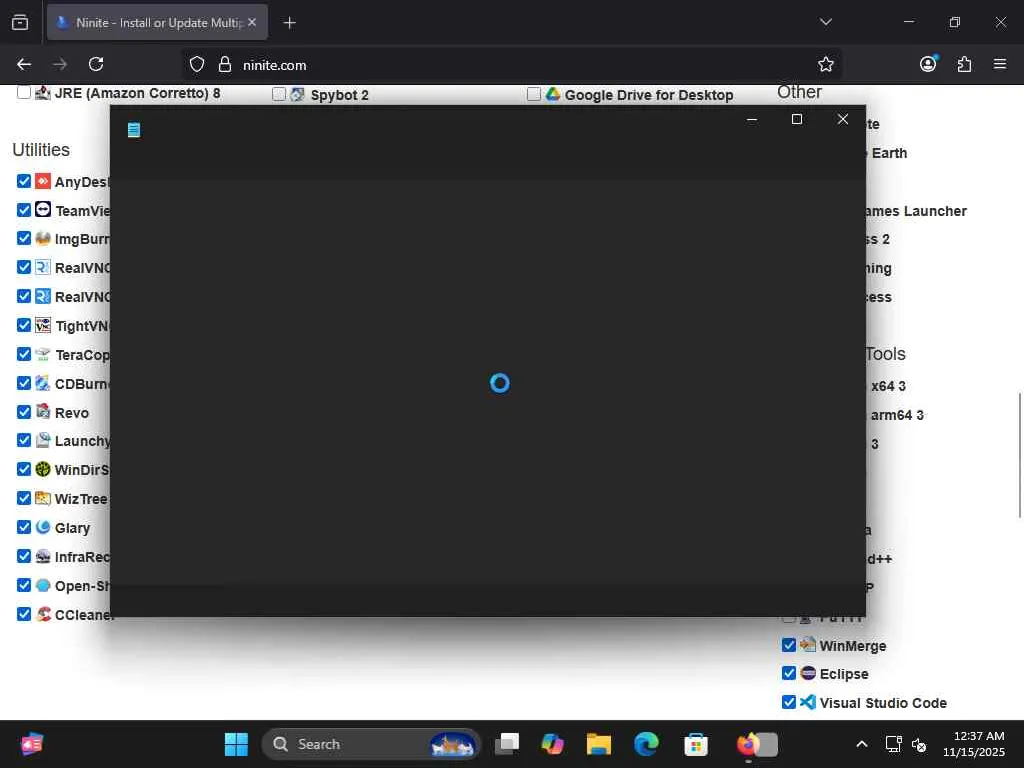Go back to the previous page
The height and width of the screenshot is (768, 1024).
point(24,64)
